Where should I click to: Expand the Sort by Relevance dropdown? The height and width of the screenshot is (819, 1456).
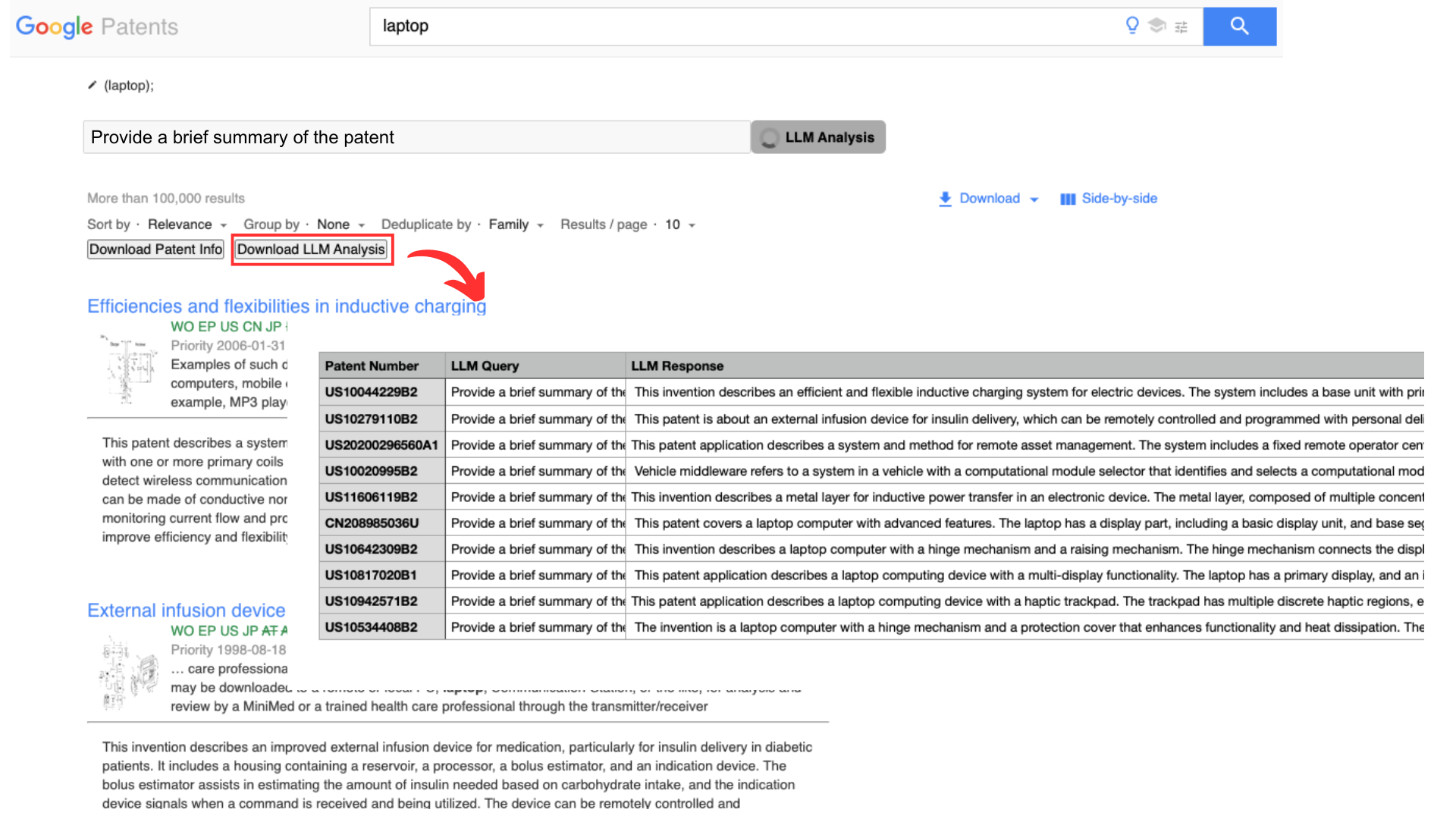point(187,224)
